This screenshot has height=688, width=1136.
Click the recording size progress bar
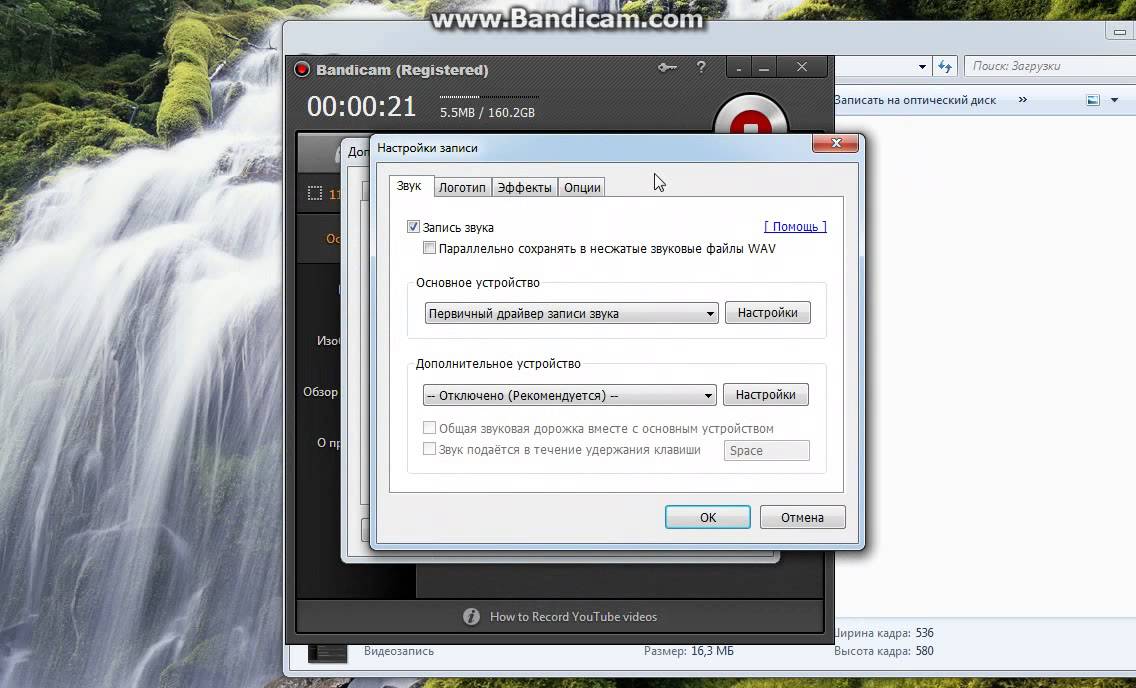[489, 96]
